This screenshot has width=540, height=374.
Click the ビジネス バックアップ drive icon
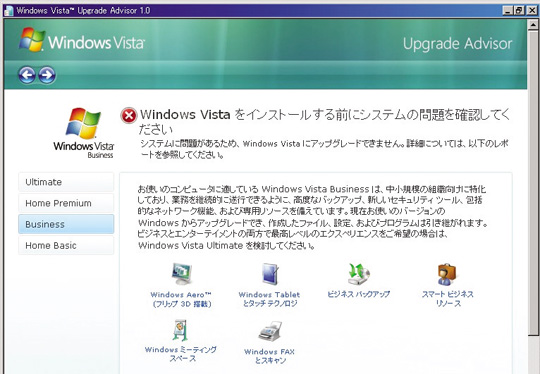coord(359,274)
